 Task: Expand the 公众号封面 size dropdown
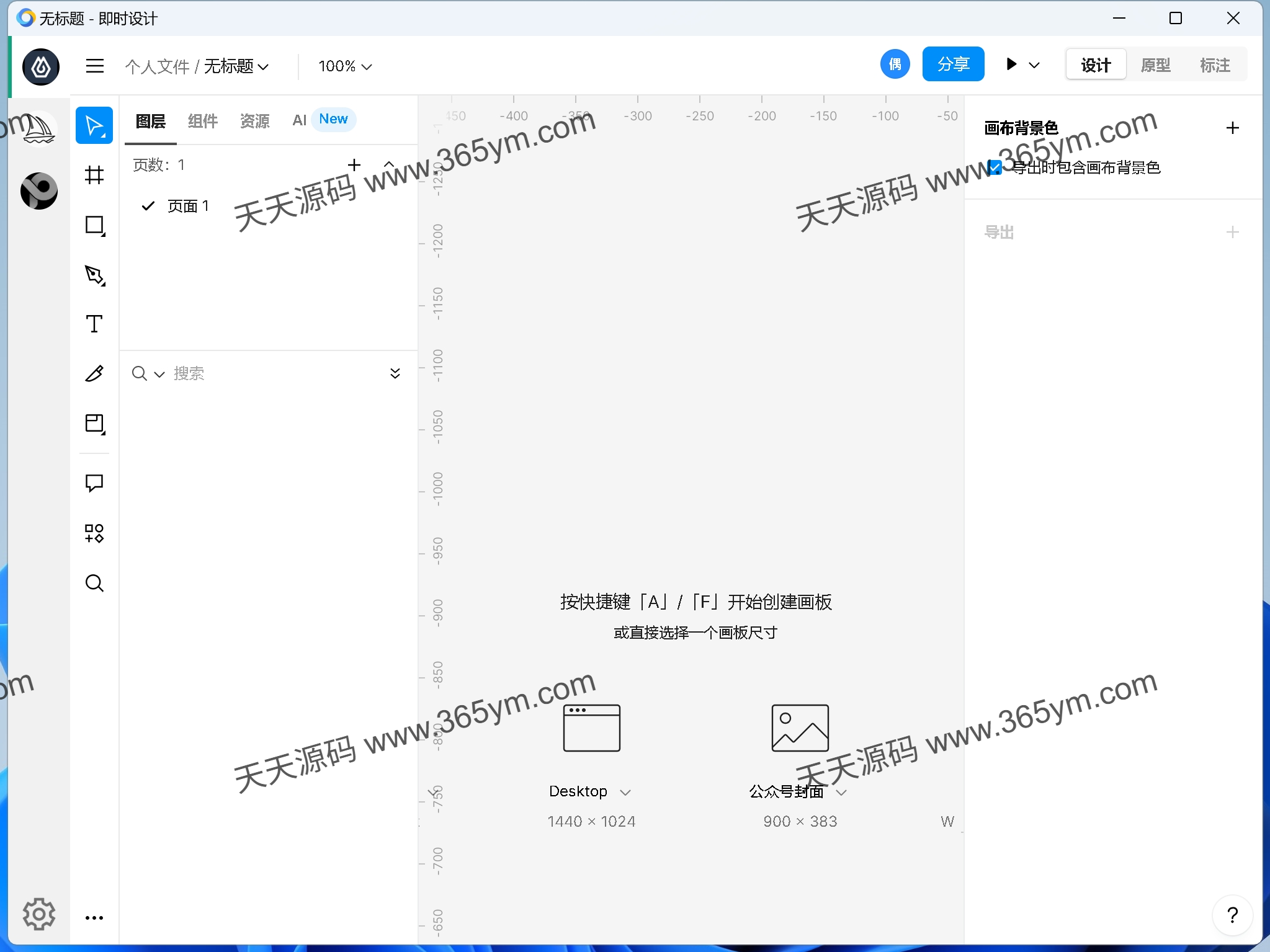tap(842, 793)
